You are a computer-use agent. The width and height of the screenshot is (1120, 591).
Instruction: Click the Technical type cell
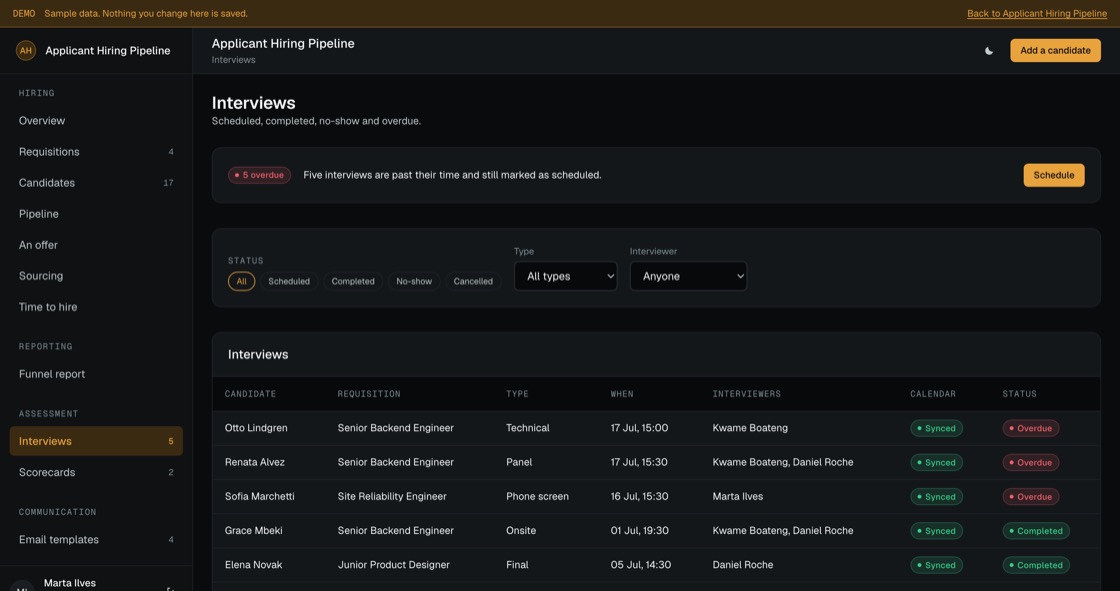pyautogui.click(x=528, y=428)
